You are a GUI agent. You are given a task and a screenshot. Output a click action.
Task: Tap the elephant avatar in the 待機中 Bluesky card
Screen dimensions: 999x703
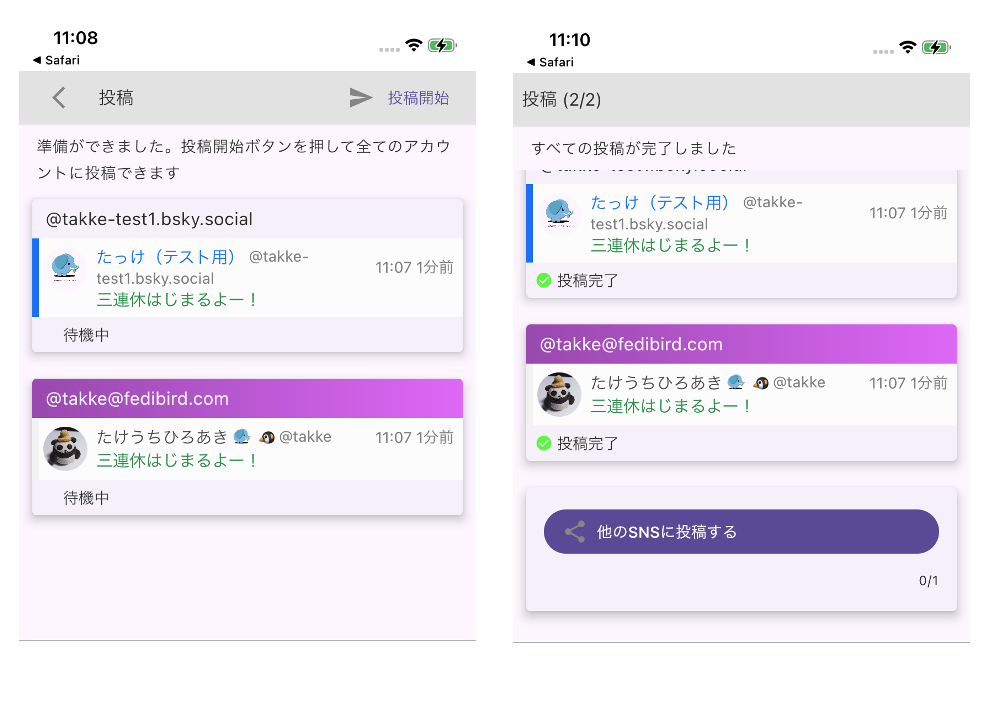(66, 267)
